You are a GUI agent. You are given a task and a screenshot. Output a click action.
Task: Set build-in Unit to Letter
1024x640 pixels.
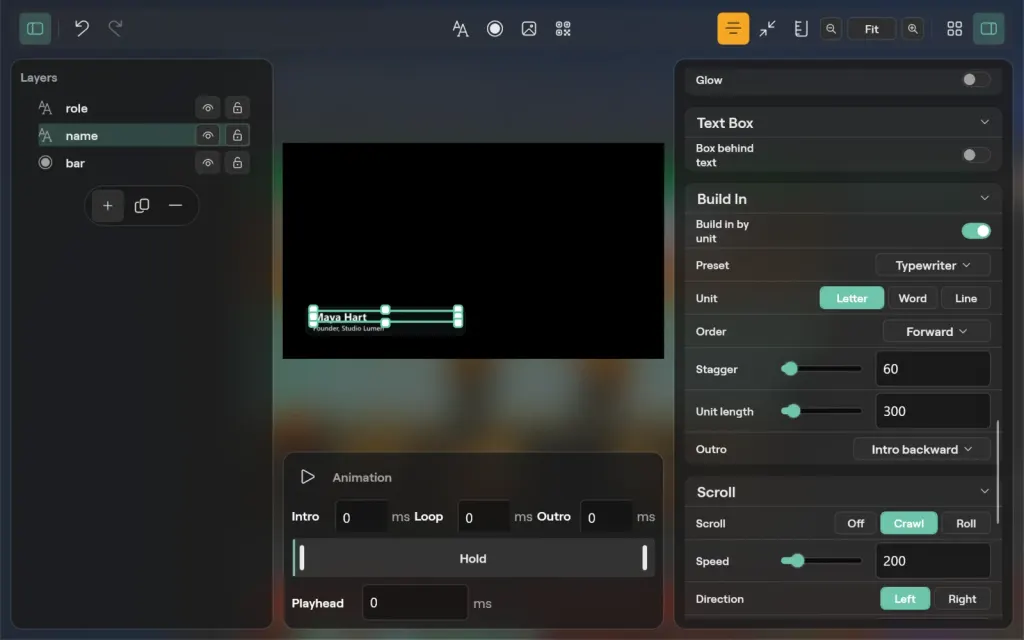(852, 298)
